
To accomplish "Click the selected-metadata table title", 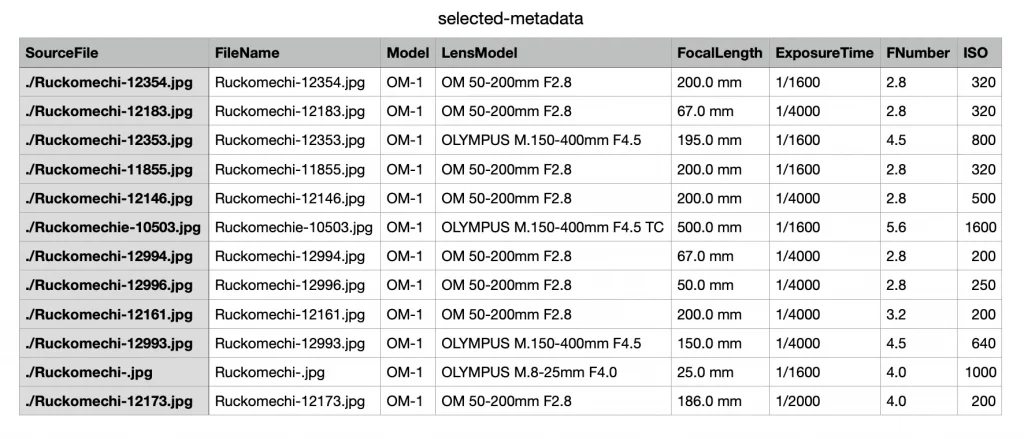I will tap(511, 18).
